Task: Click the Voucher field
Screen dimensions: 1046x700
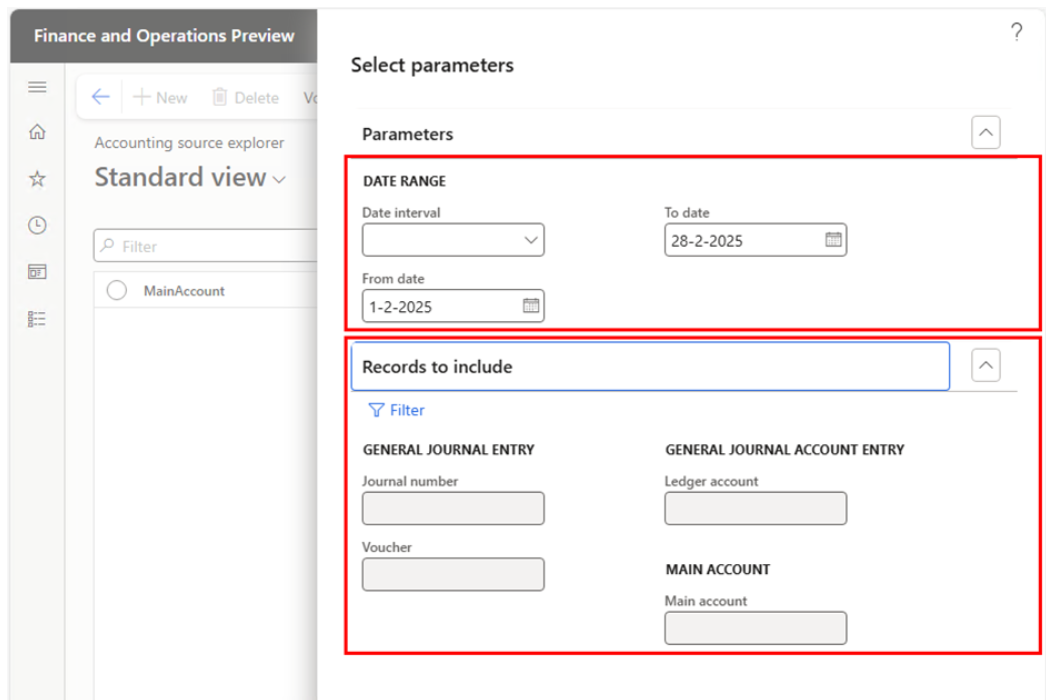Action: (453, 575)
